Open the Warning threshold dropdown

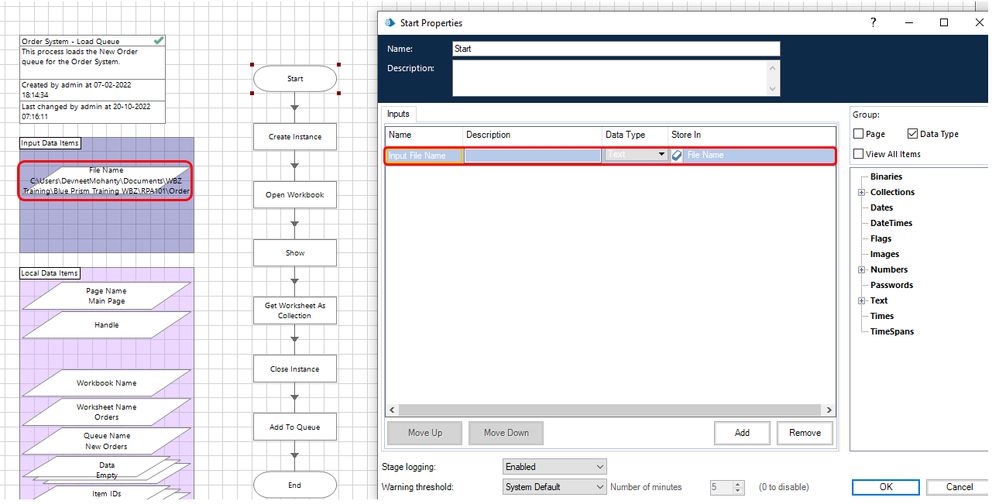[554, 487]
